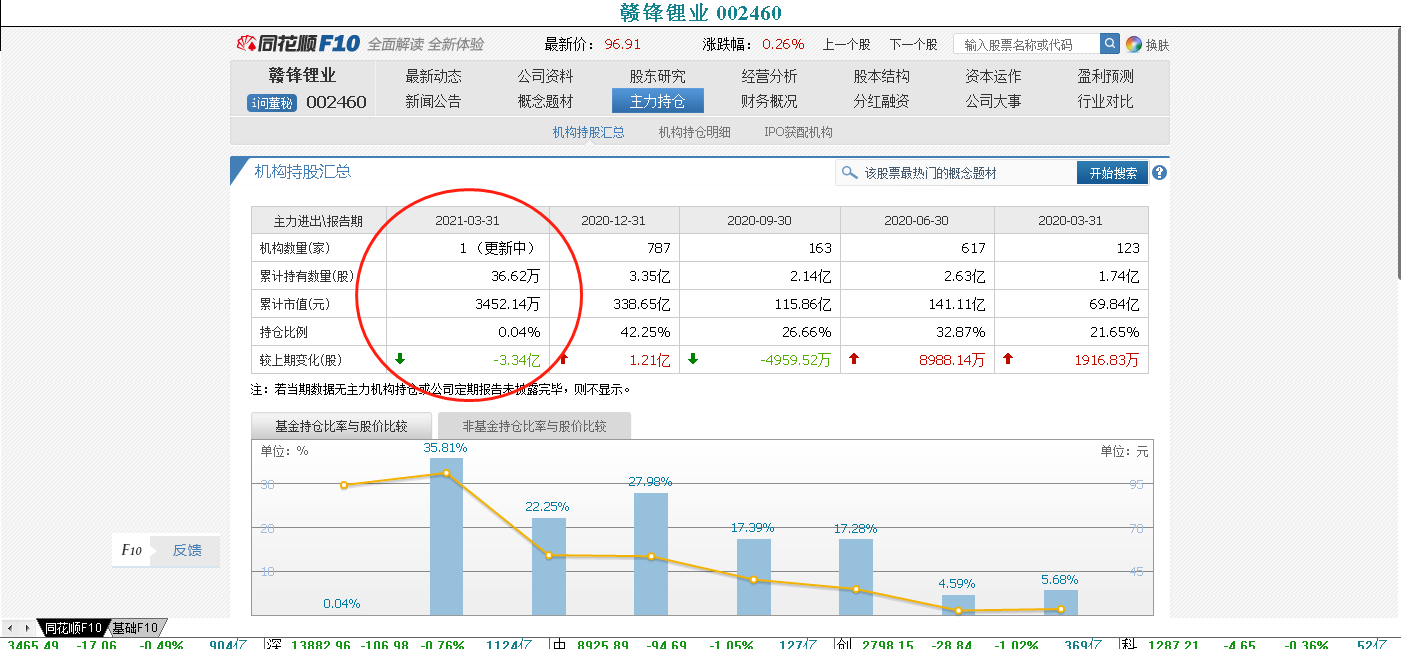Click the 1.21亿 change value

coord(650,360)
